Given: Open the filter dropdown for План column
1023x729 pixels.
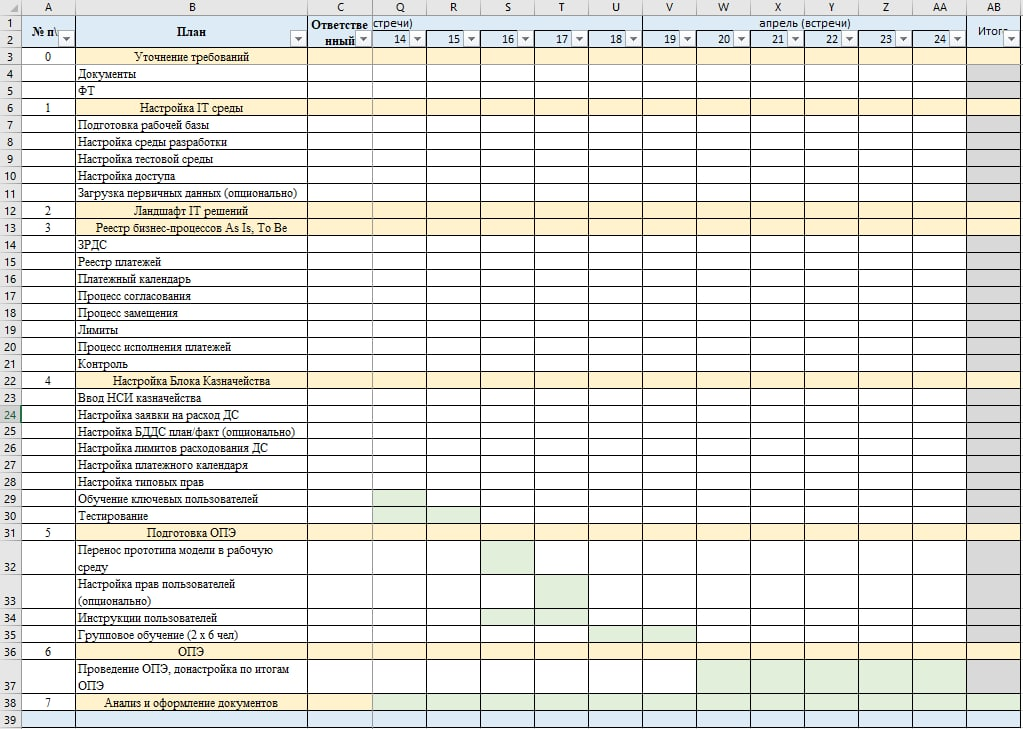Looking at the screenshot, I should (299, 39).
